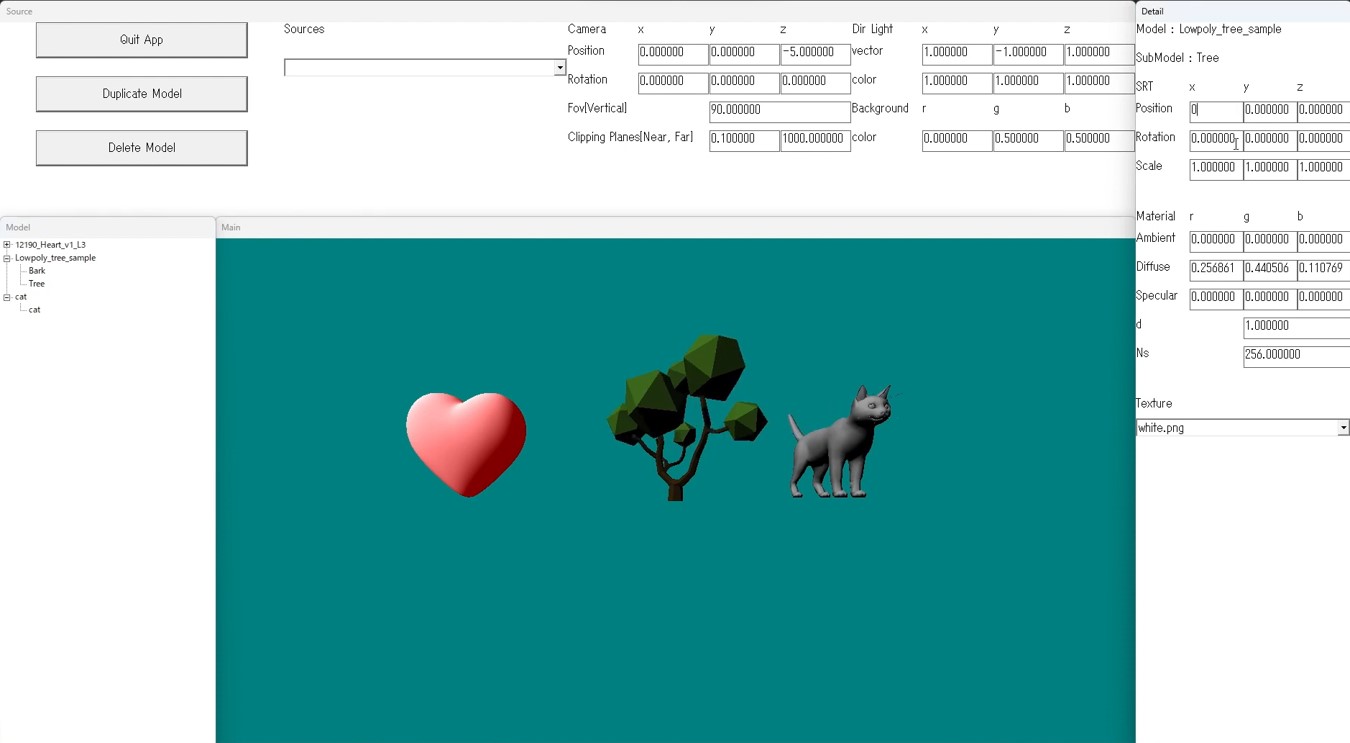Edit Diffuse g field 0.440506

pyautogui.click(x=1270, y=270)
